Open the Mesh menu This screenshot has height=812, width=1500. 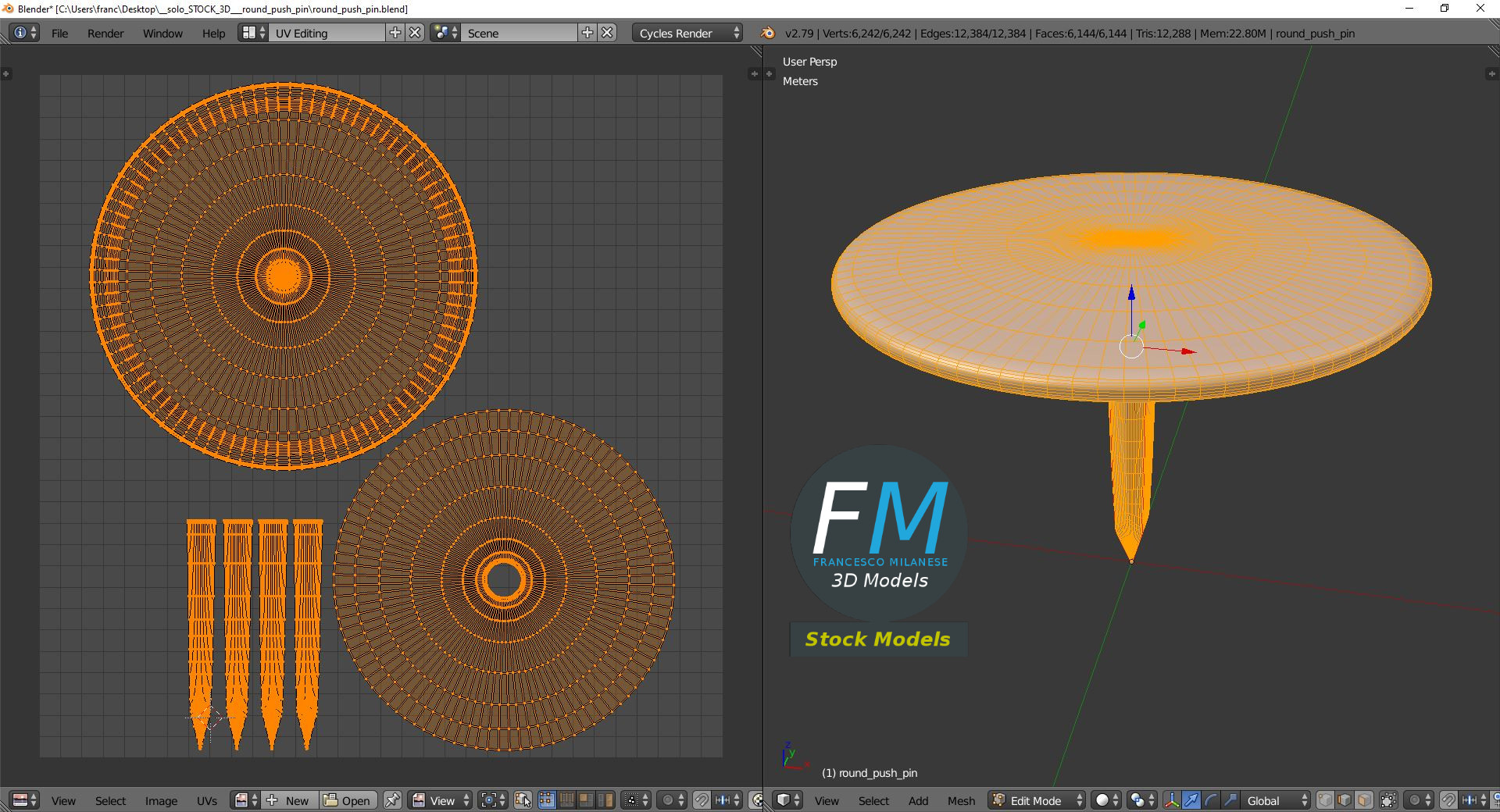click(x=961, y=801)
